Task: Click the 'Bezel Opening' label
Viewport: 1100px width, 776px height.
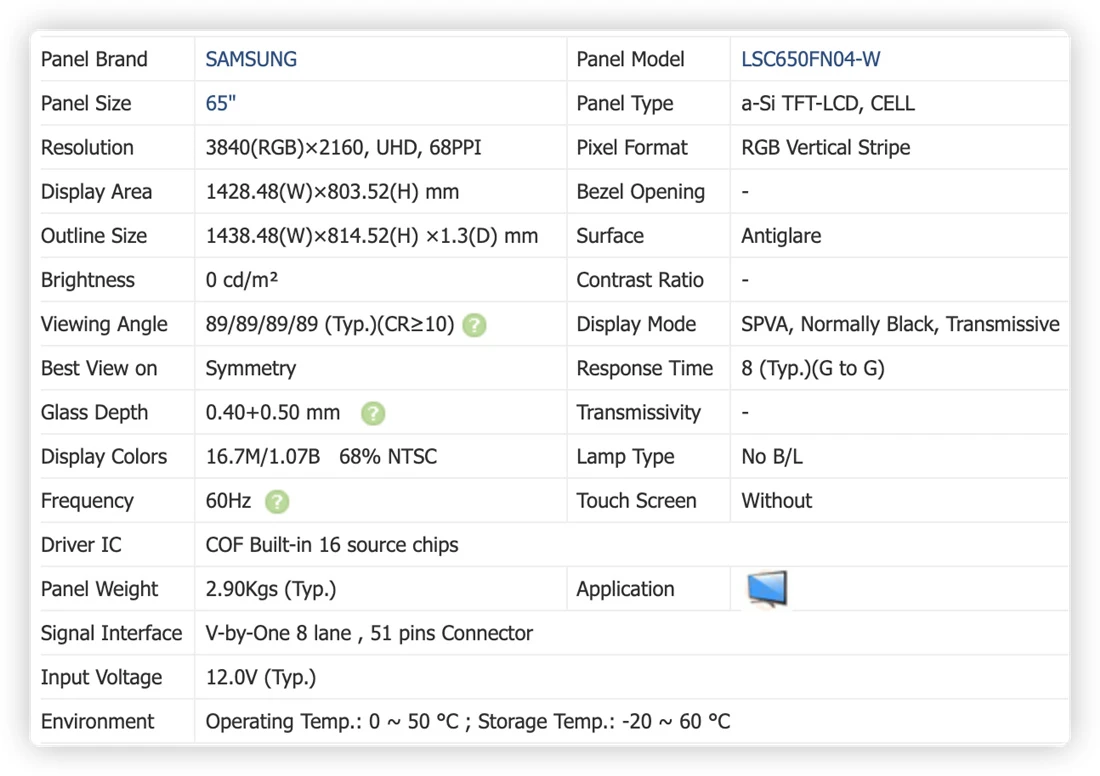Action: click(x=640, y=192)
